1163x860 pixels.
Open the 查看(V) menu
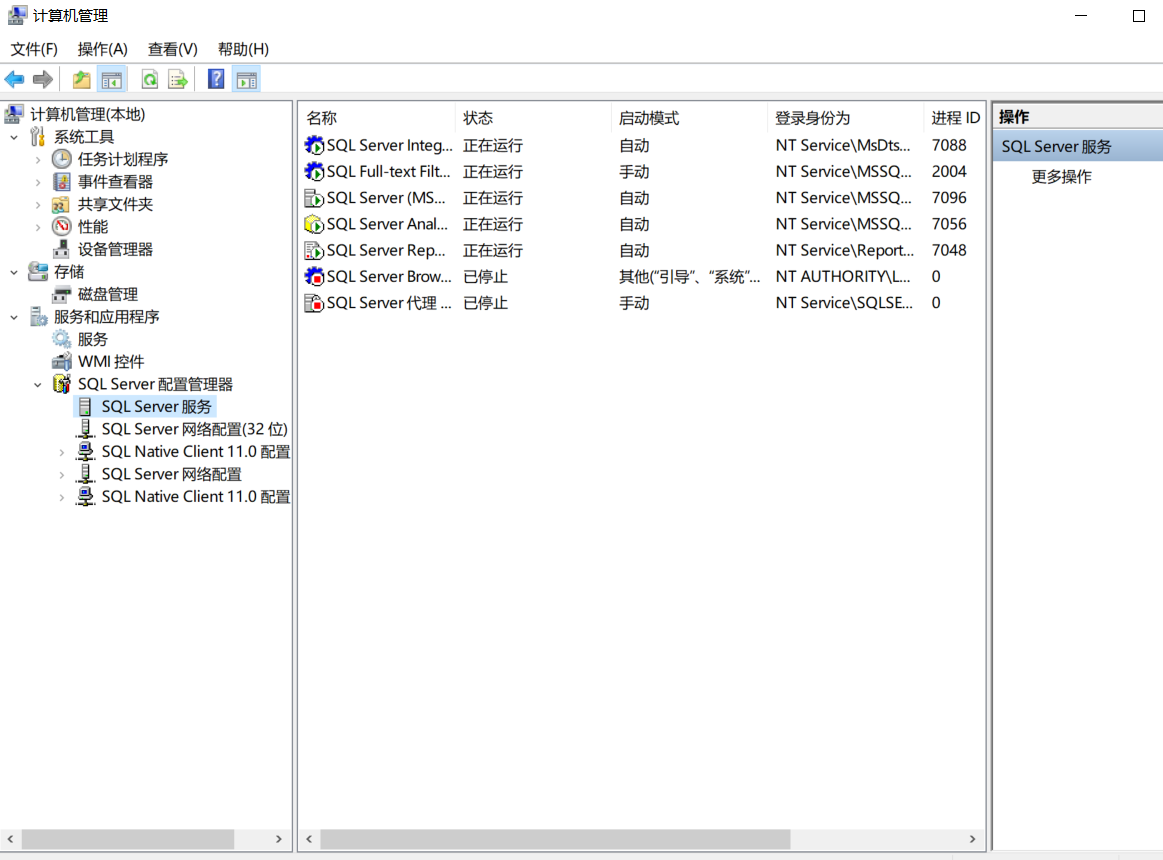(172, 49)
